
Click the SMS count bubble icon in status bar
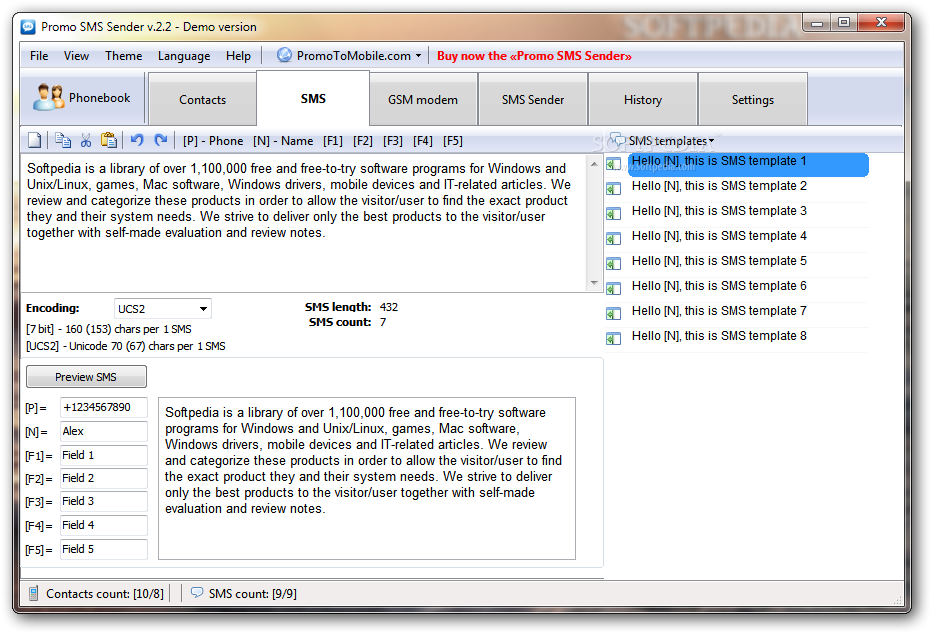[197, 592]
